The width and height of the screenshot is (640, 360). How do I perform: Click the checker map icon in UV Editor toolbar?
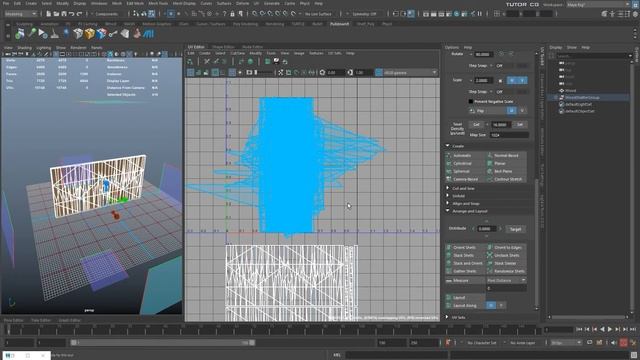[276, 62]
